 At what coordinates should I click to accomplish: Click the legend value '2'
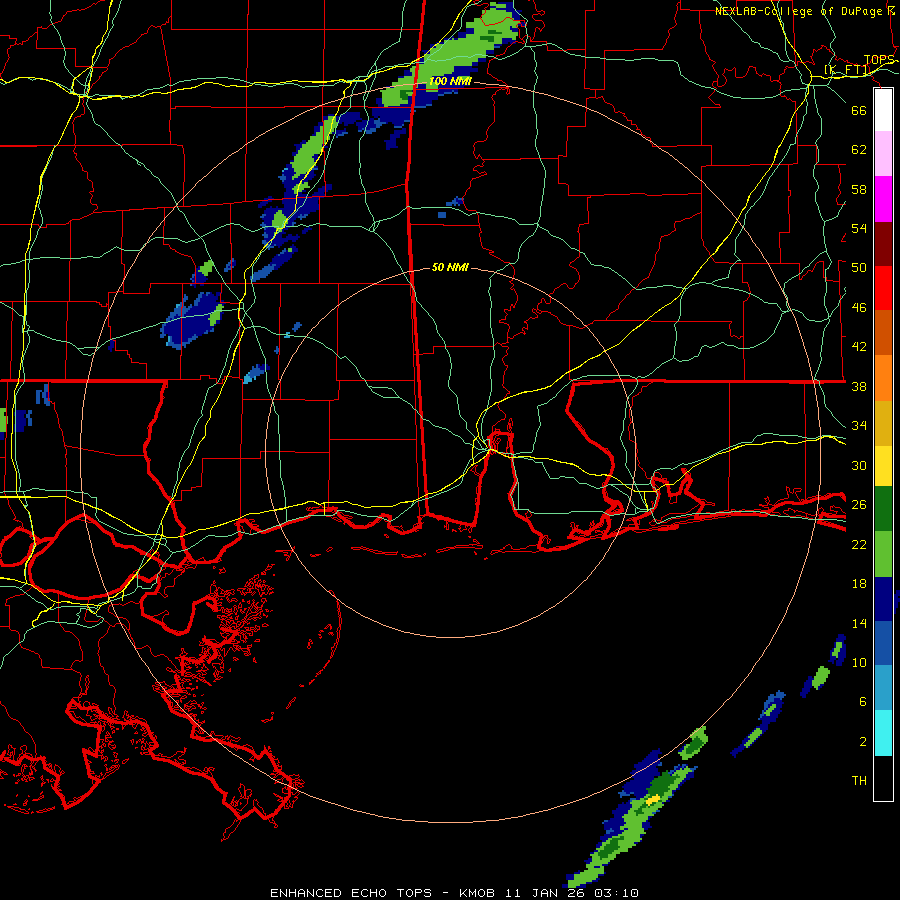(x=863, y=741)
